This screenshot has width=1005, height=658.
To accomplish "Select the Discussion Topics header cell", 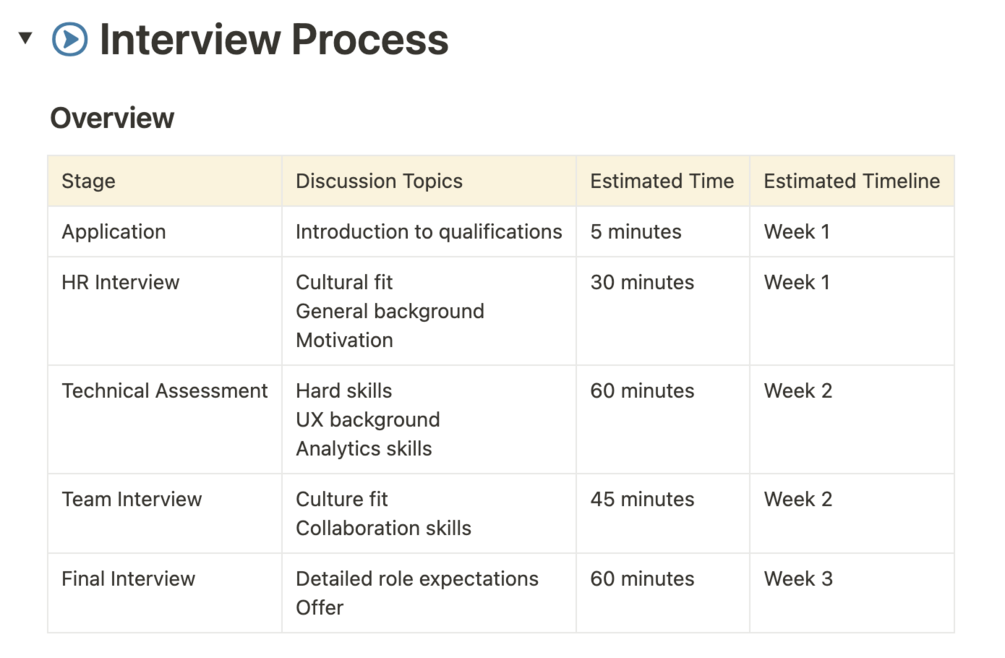I will point(429,181).
